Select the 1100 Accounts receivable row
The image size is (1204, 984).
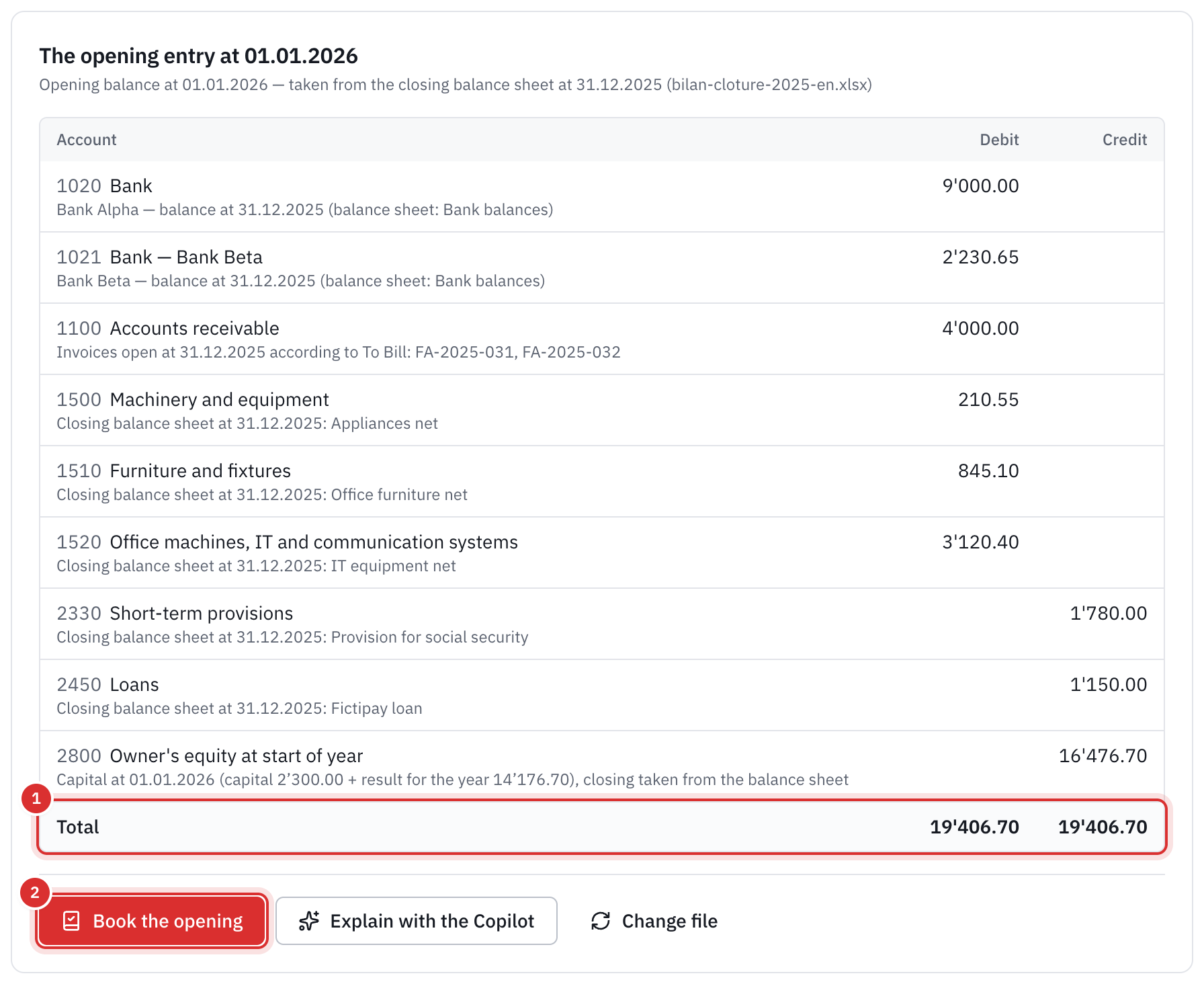coord(602,339)
